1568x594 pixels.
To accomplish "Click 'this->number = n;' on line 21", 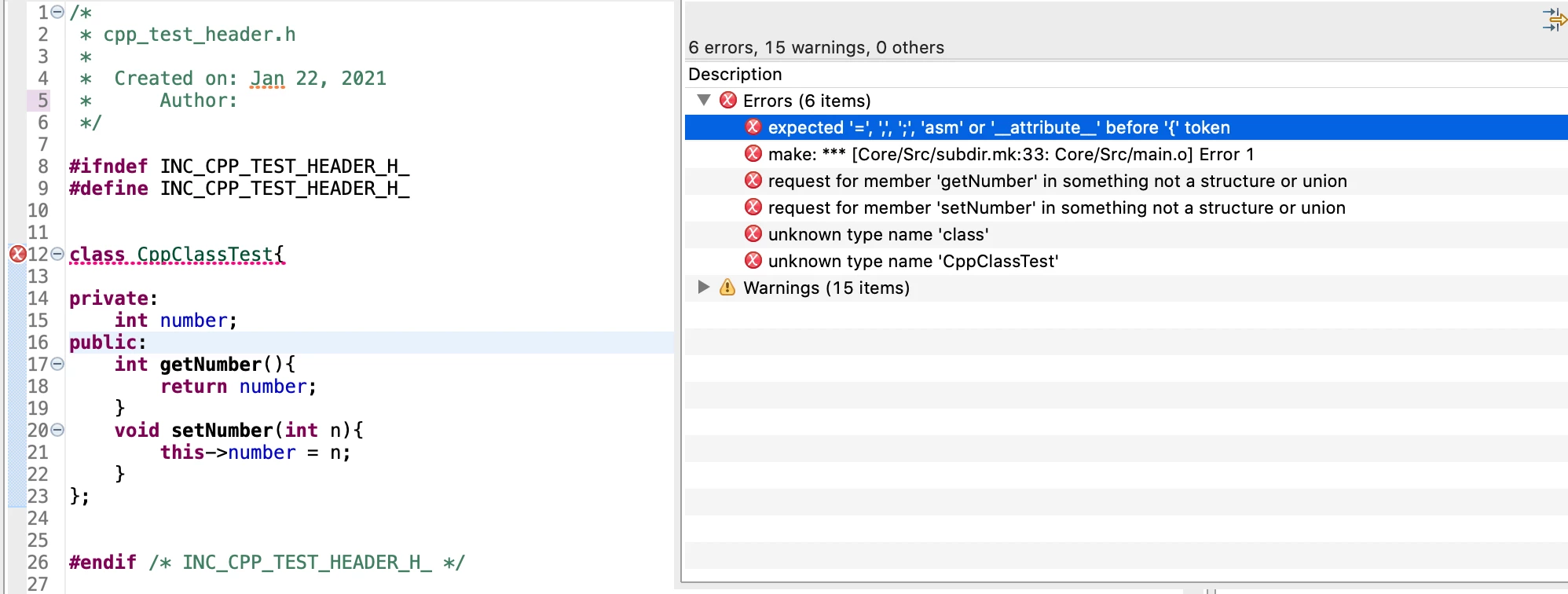I will 255,453.
